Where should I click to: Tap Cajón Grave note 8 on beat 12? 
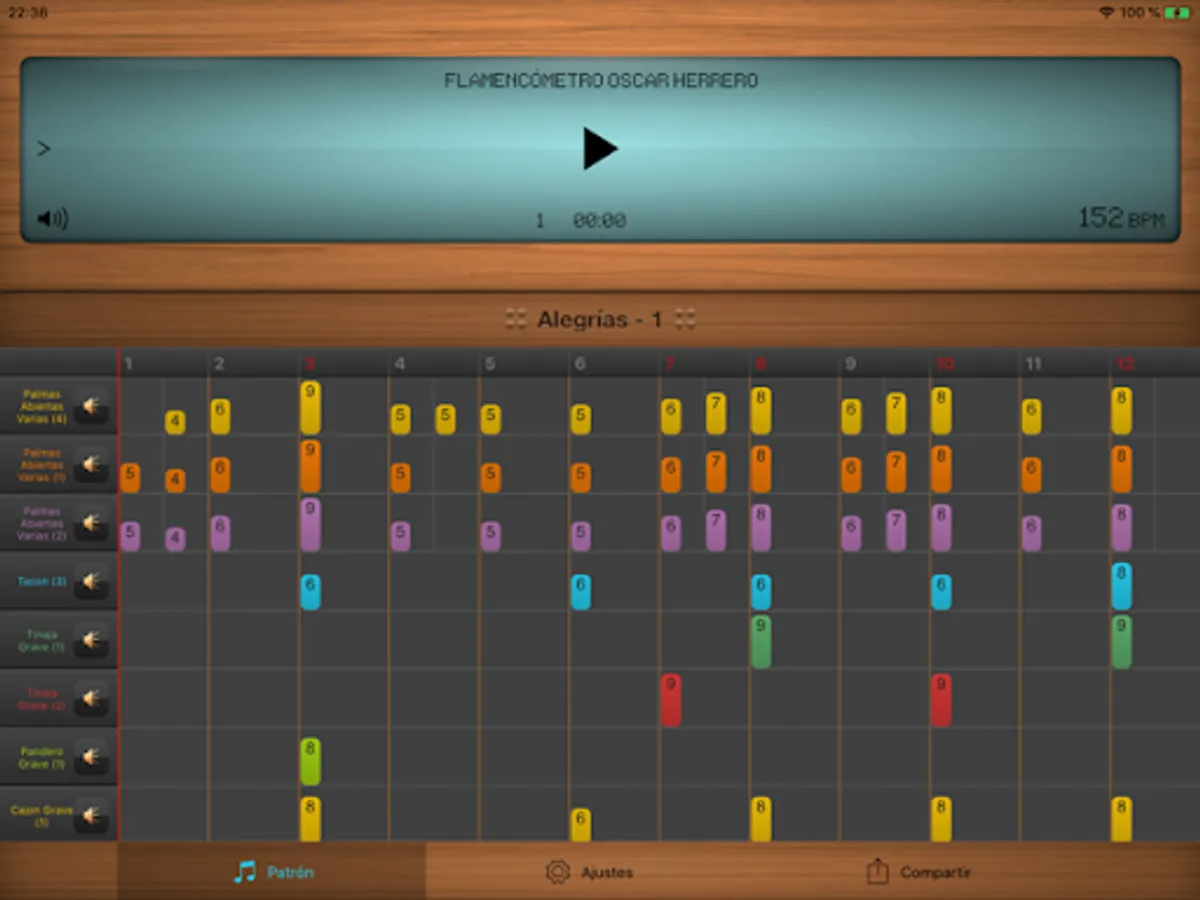coord(1121,819)
